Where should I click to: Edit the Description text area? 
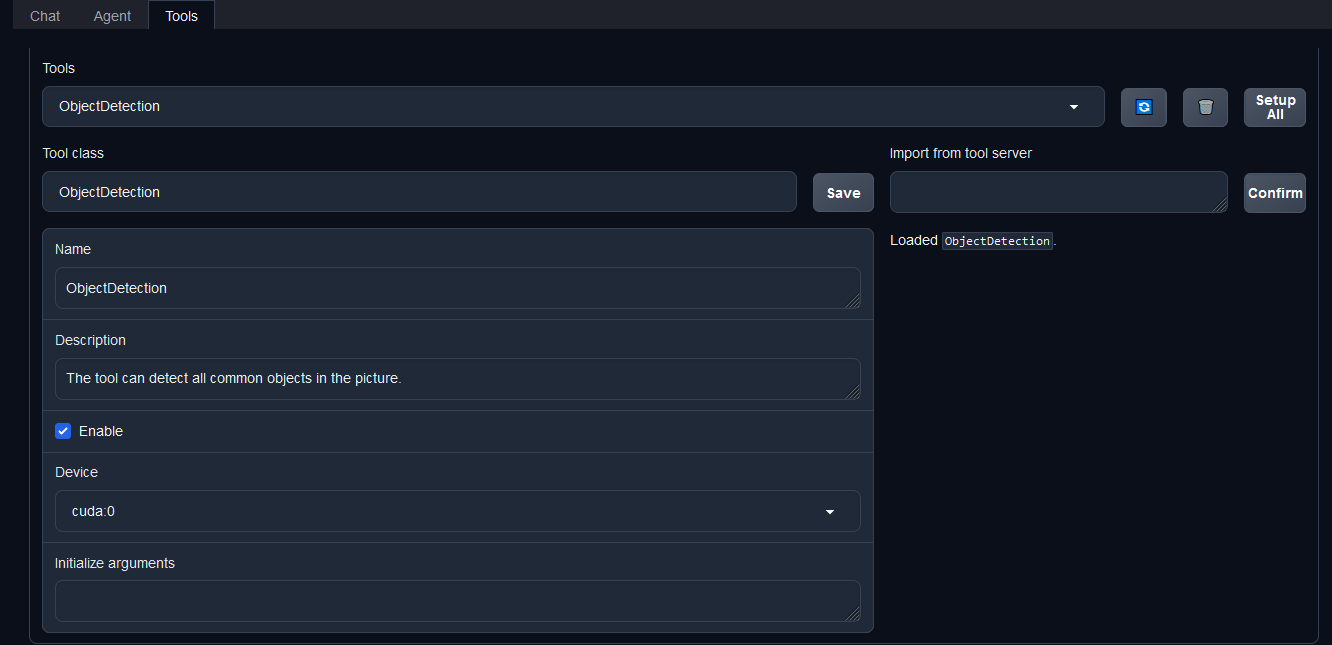[x=457, y=378]
